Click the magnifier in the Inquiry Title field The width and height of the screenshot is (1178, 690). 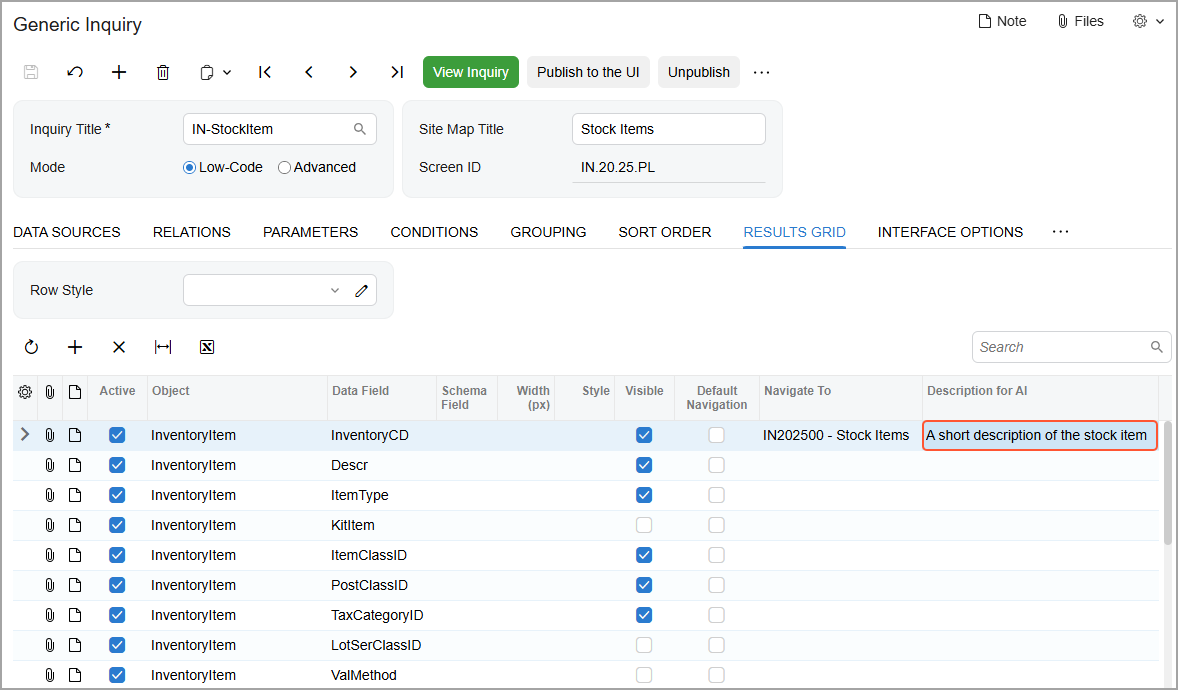pos(360,129)
